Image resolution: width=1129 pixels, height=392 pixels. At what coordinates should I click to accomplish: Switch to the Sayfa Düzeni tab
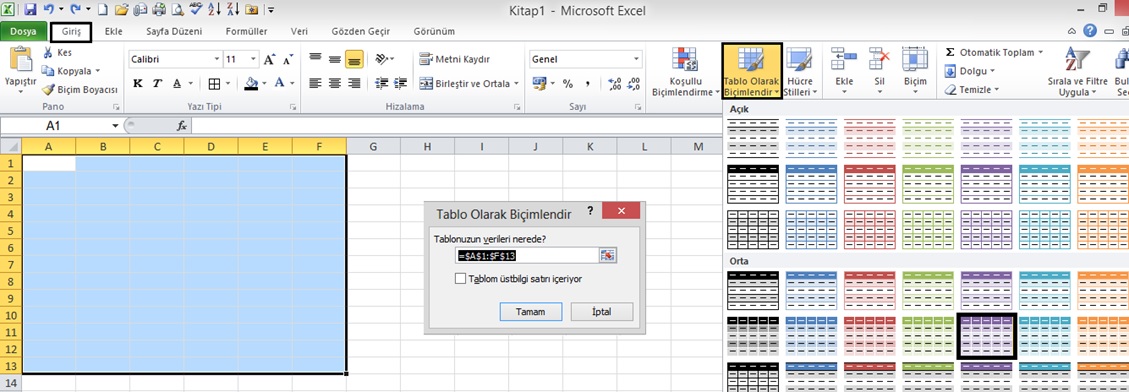[174, 32]
